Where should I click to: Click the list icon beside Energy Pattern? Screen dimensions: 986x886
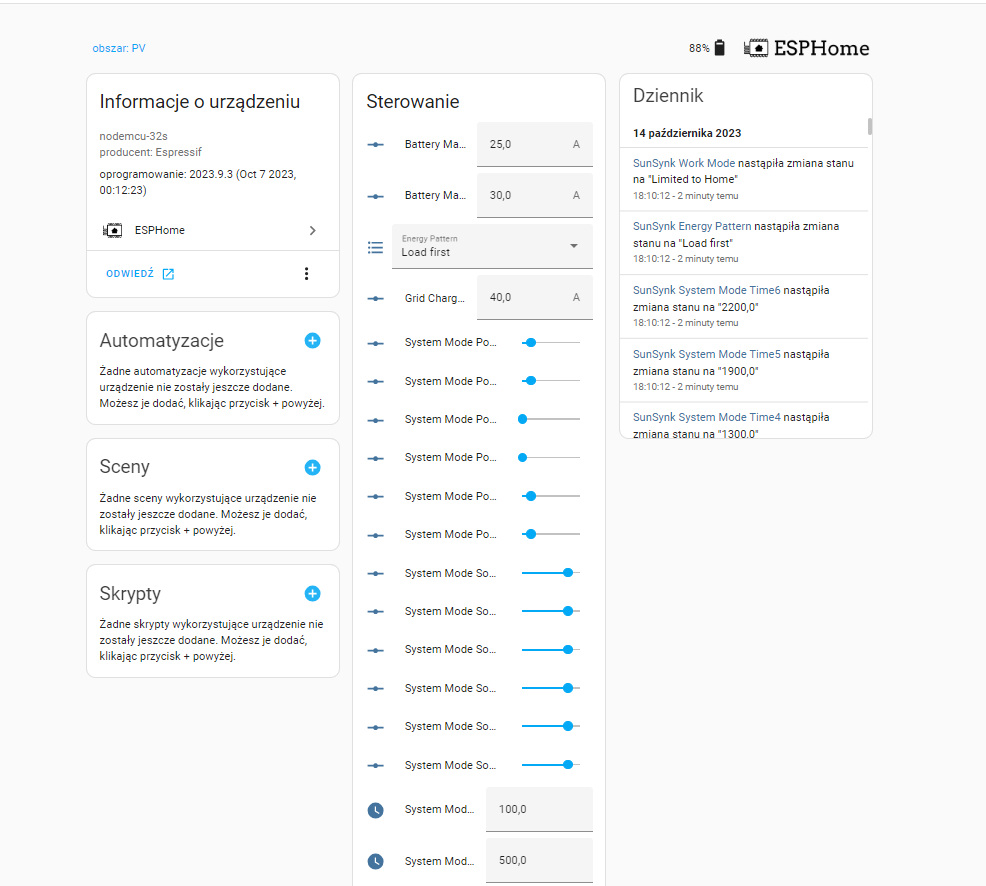point(376,247)
